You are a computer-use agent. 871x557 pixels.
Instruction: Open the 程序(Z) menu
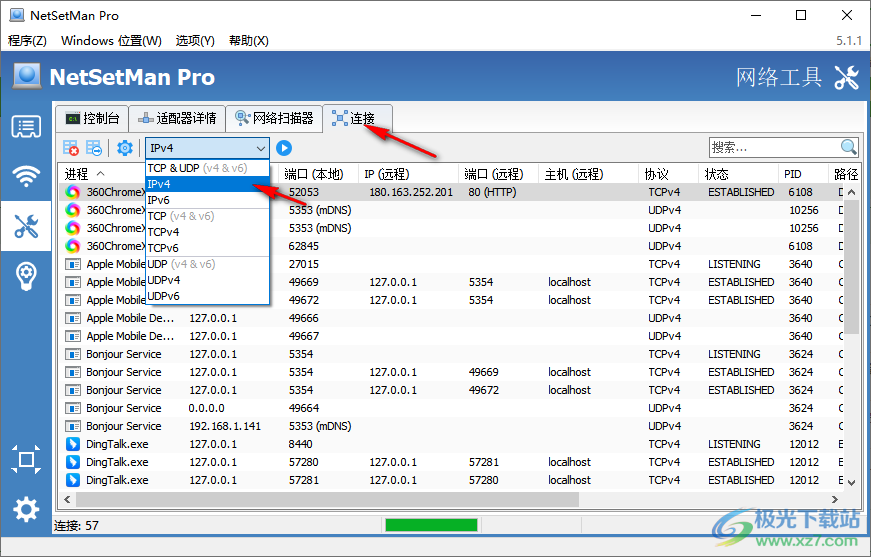click(27, 41)
